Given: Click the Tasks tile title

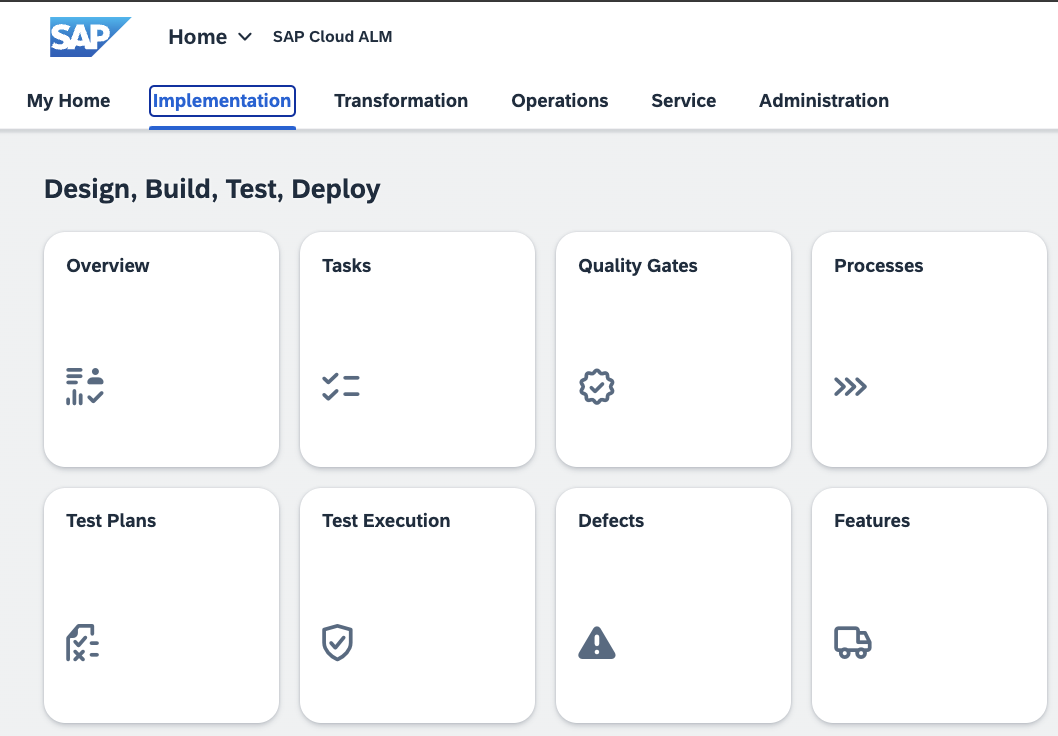Looking at the screenshot, I should pyautogui.click(x=346, y=266).
